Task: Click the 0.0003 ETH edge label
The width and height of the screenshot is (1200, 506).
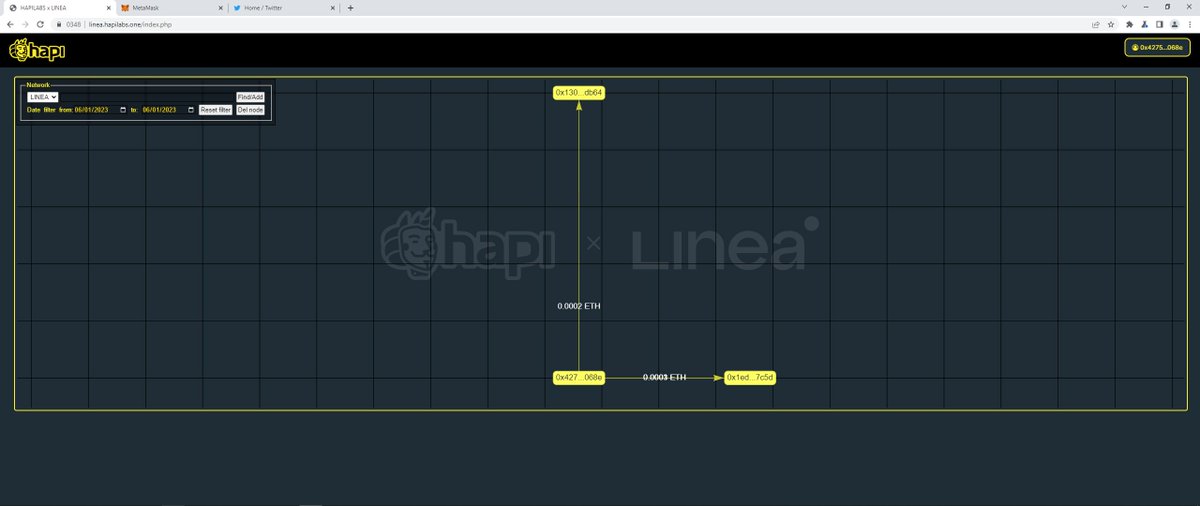Action: pyautogui.click(x=665, y=377)
